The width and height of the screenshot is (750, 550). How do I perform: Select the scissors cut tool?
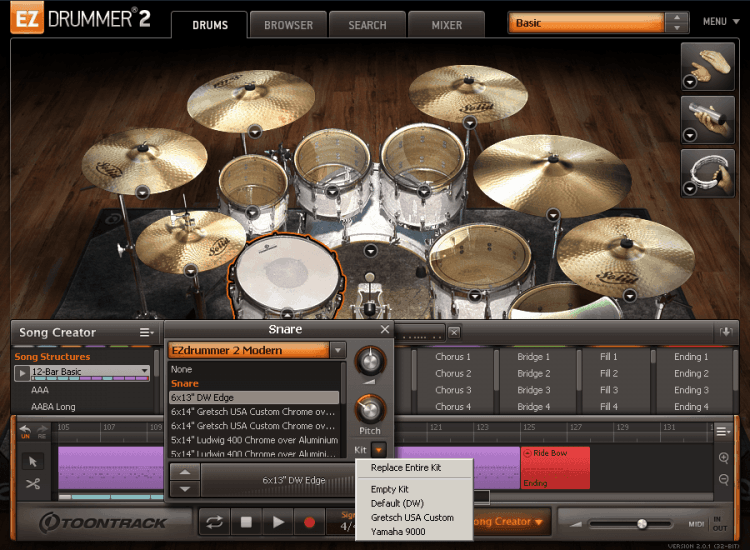pyautogui.click(x=33, y=484)
